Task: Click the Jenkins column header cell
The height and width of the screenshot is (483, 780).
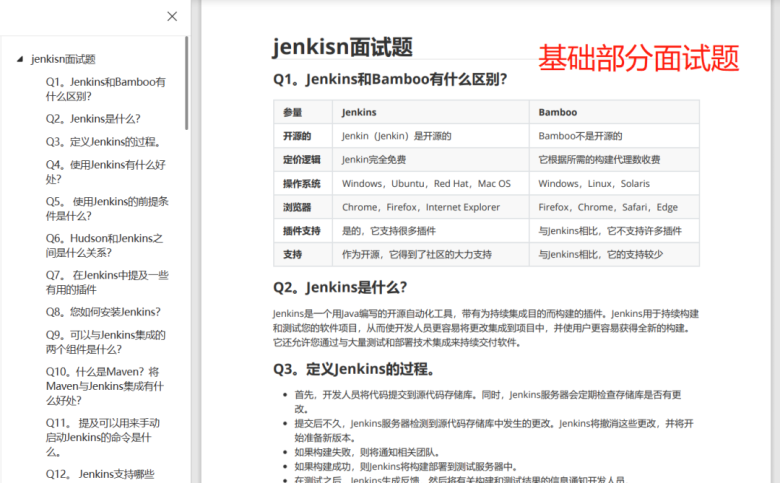Action: click(431, 112)
